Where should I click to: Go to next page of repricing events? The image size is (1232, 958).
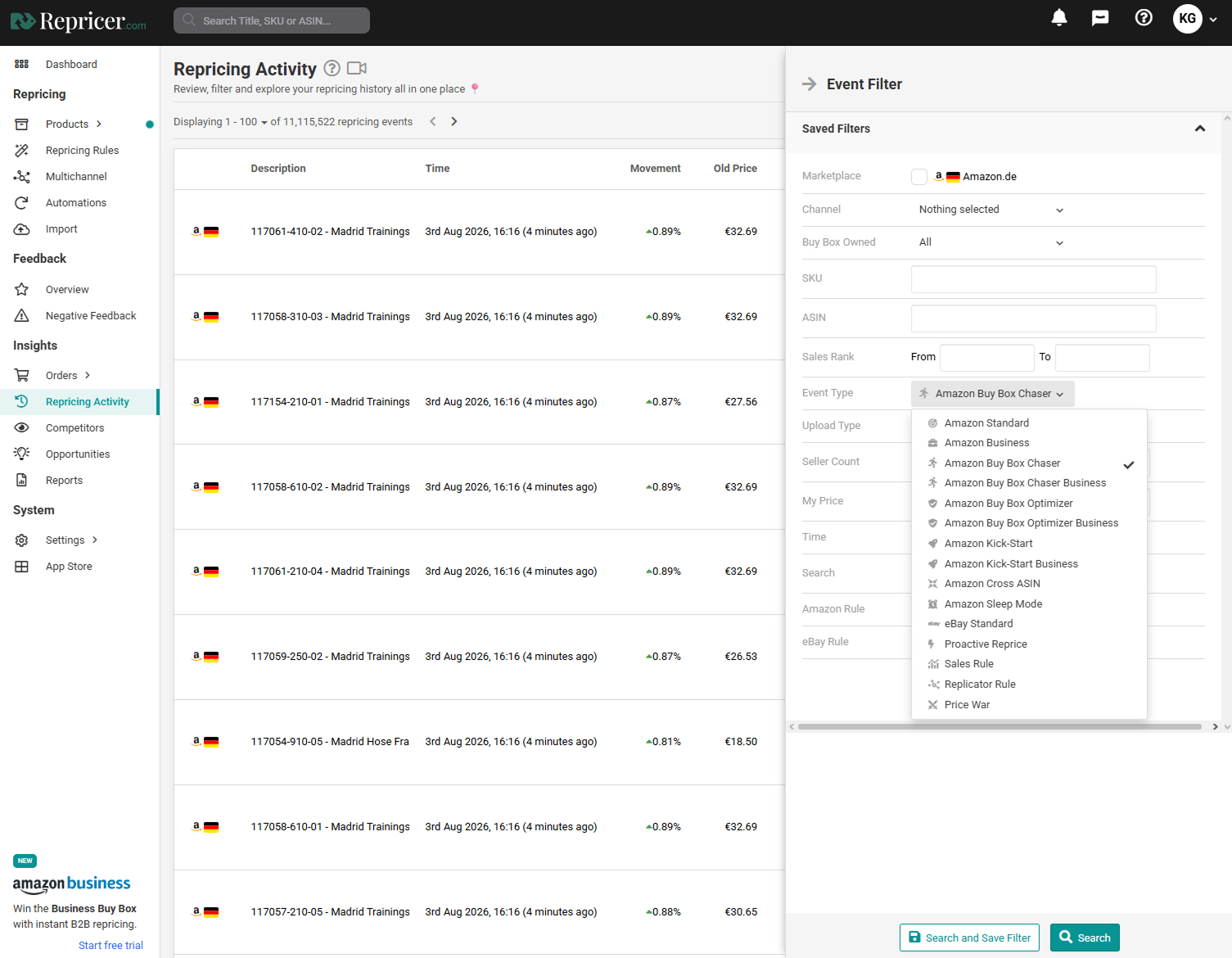tap(454, 122)
